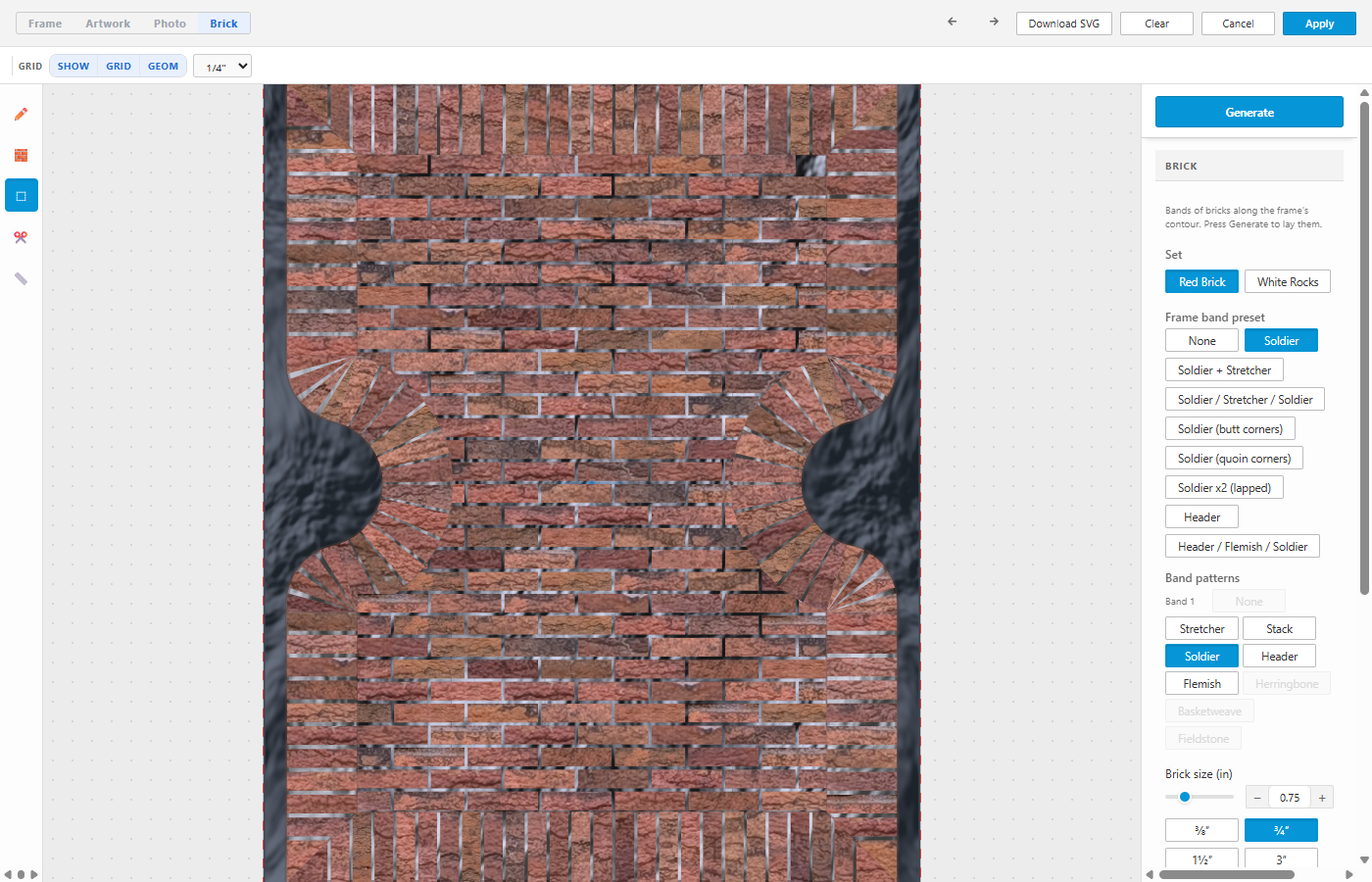The width and height of the screenshot is (1372, 882).
Task: Select Soldier (quoin corners) preset
Action: (x=1234, y=458)
